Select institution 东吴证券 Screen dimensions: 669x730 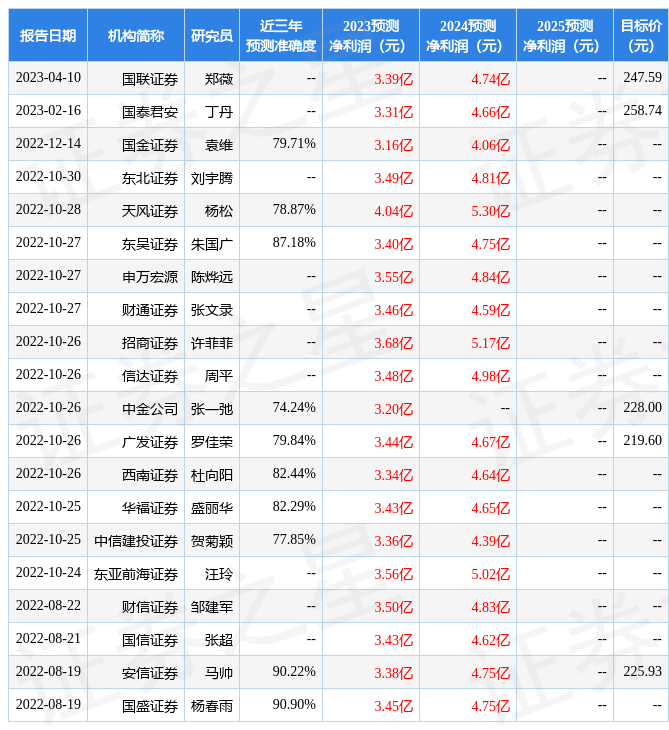coord(150,244)
